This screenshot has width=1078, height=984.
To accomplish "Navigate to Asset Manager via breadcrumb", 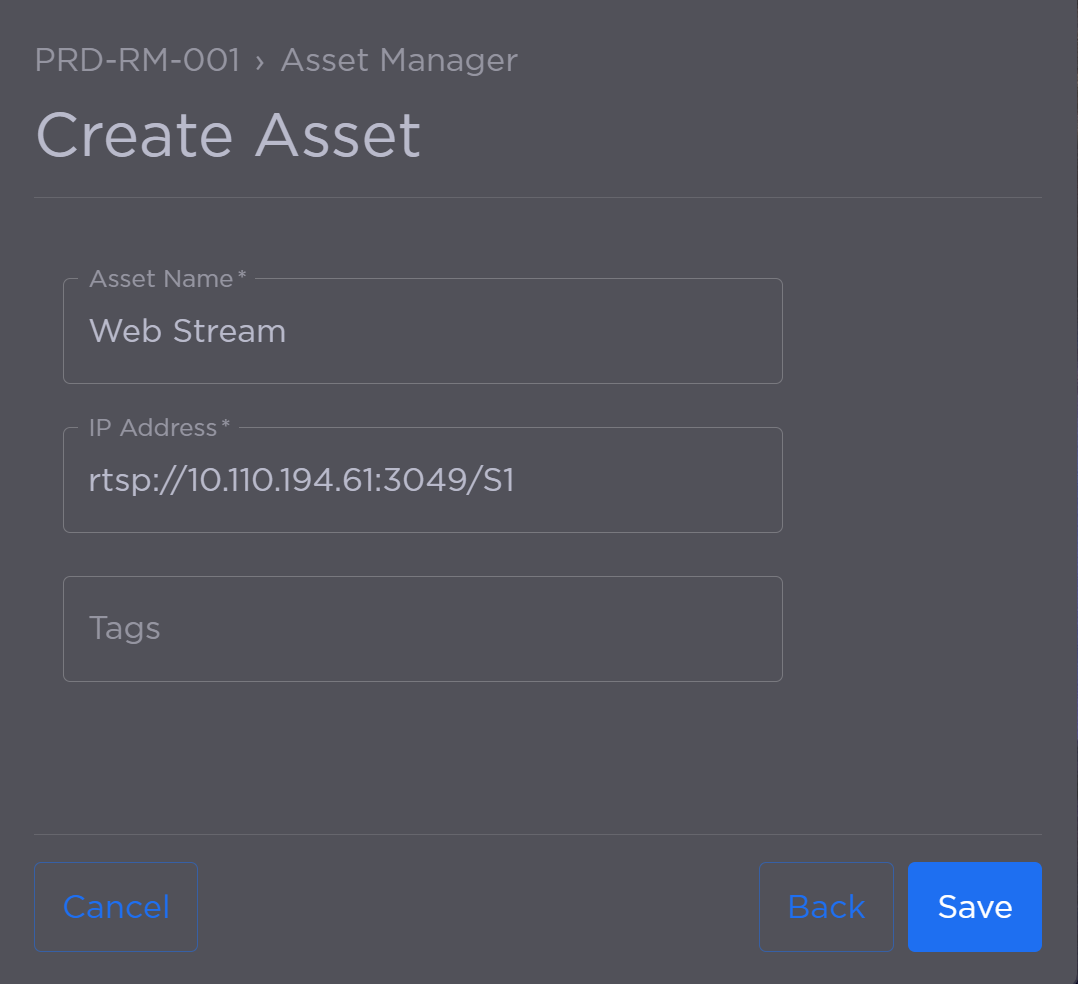I will pos(398,60).
